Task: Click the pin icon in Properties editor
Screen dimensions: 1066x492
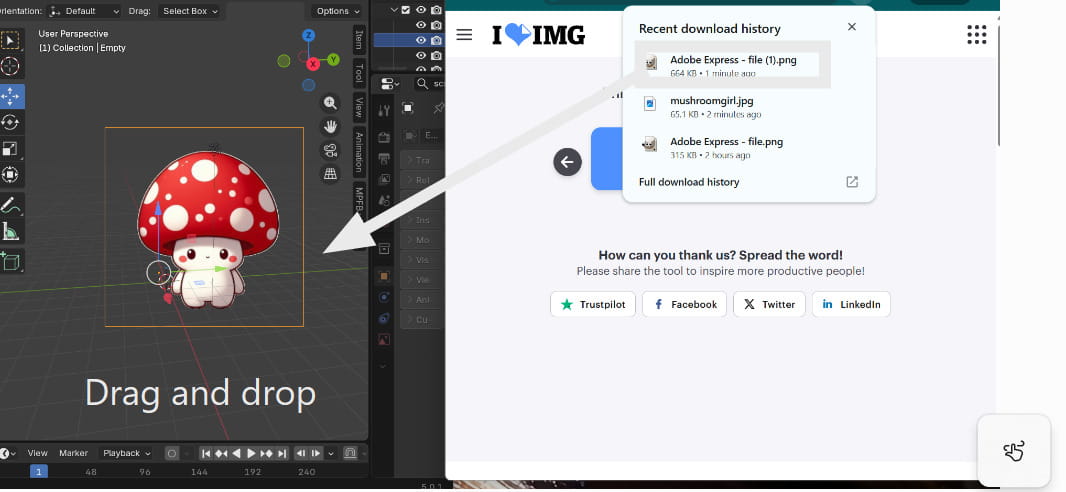Action: tap(439, 107)
